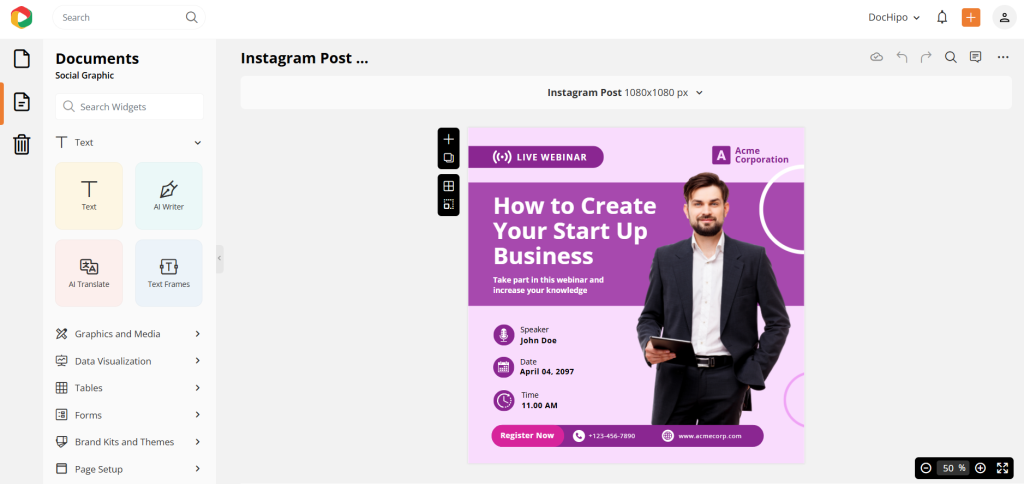The height and width of the screenshot is (484, 1024).
Task: Open the trash bin in left sidebar
Action: tap(21, 145)
